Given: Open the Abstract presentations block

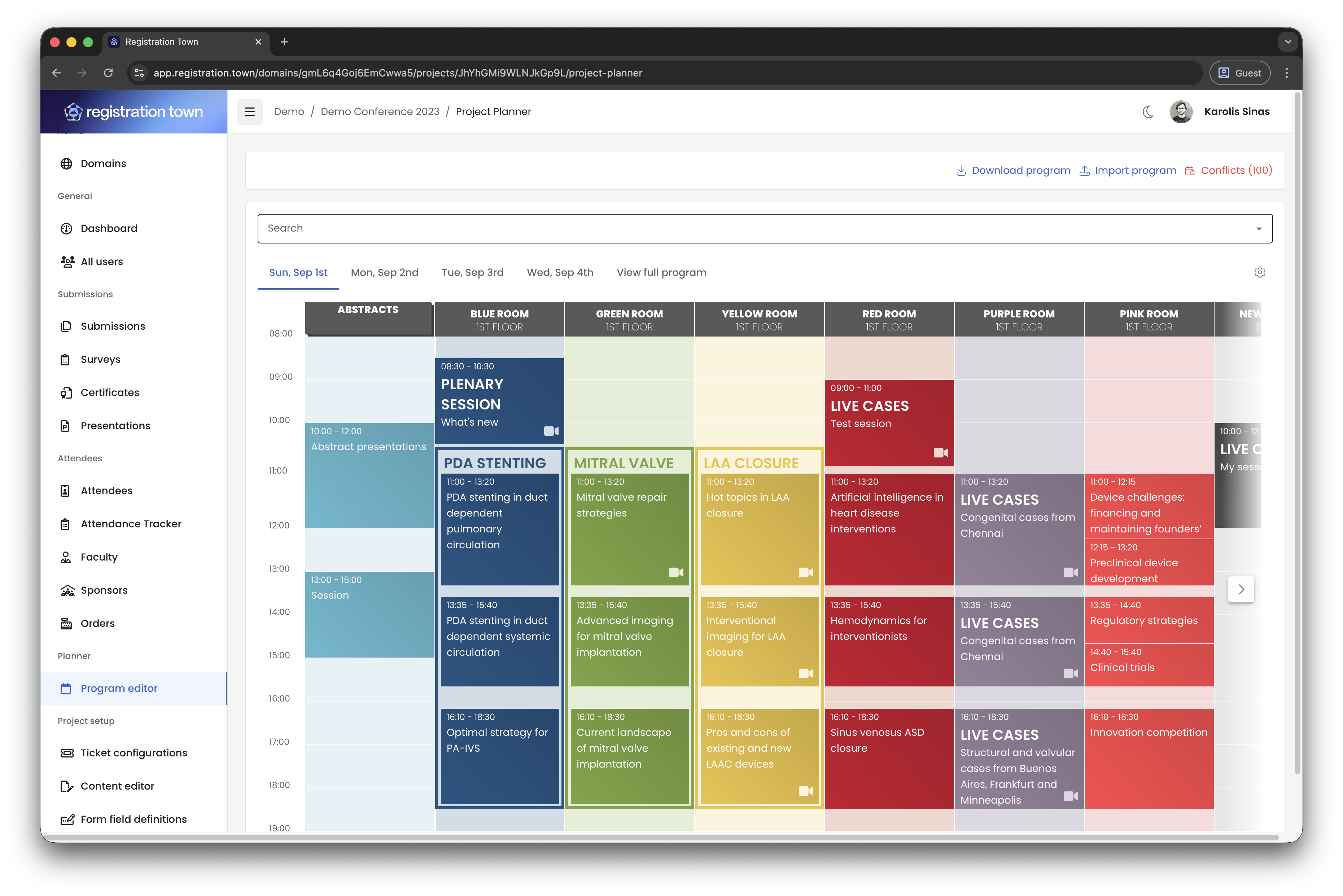Looking at the screenshot, I should [x=370, y=475].
